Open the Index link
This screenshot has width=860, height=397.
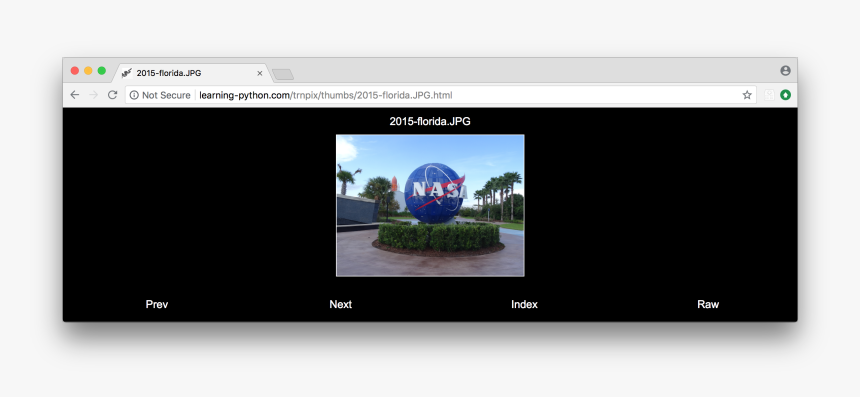(524, 304)
